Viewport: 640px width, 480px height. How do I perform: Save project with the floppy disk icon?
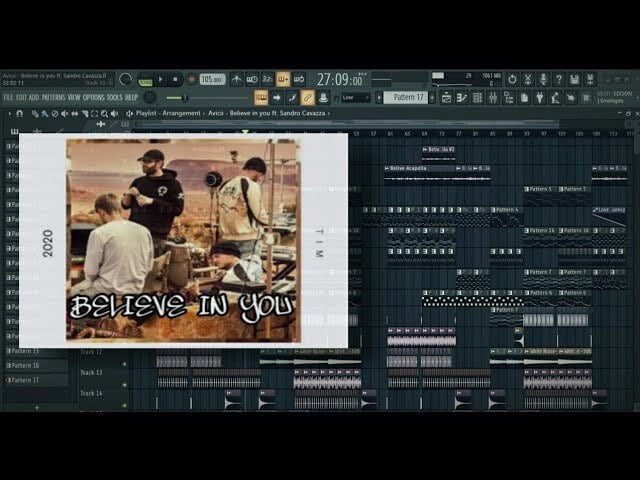pos(574,79)
